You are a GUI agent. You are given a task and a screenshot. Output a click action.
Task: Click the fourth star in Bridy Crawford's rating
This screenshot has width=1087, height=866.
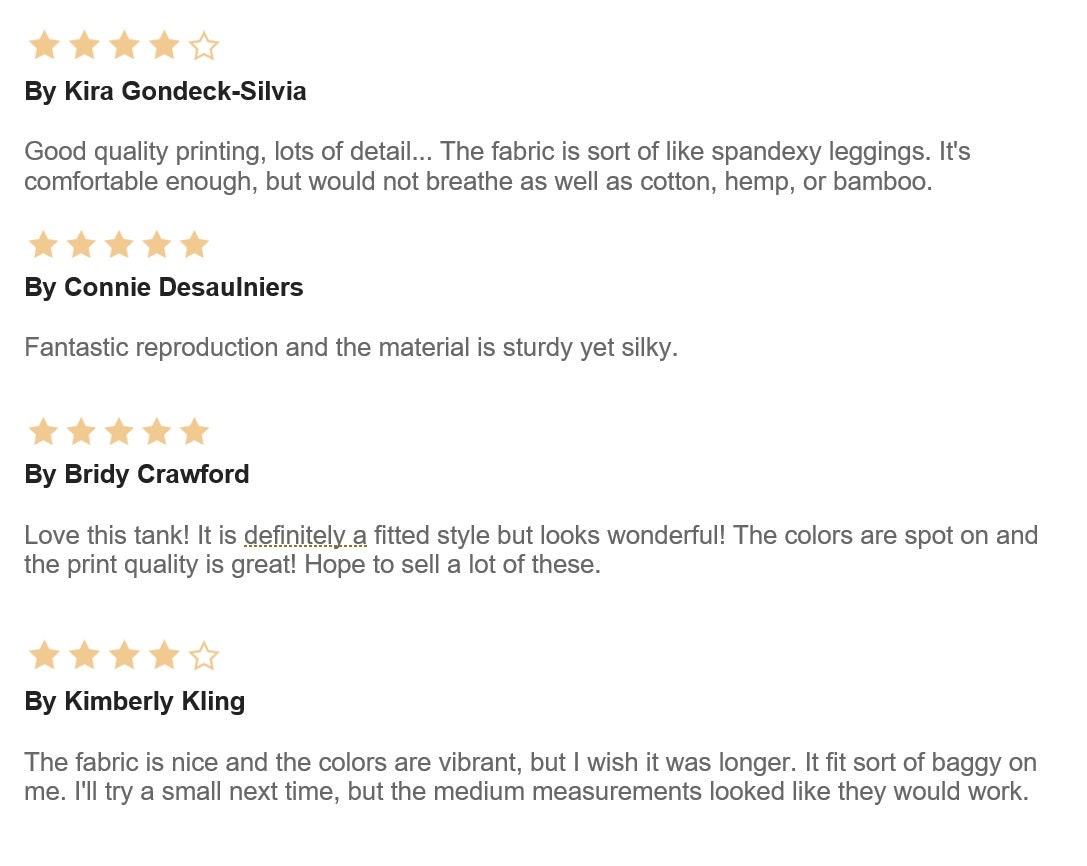click(x=157, y=431)
